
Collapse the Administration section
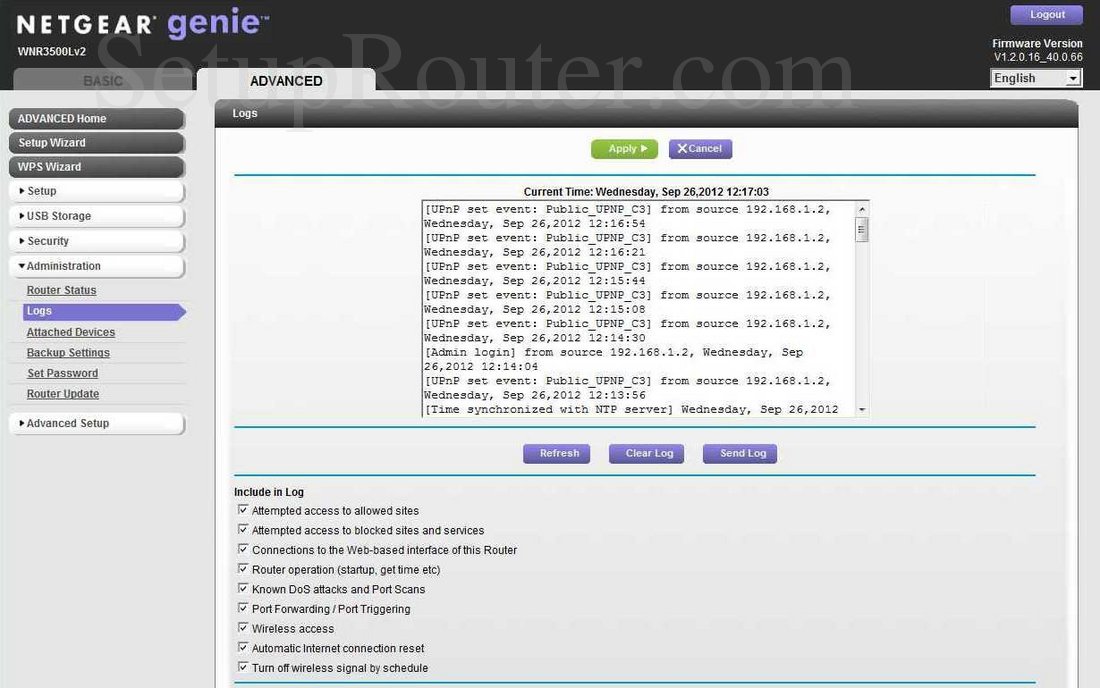(x=96, y=265)
